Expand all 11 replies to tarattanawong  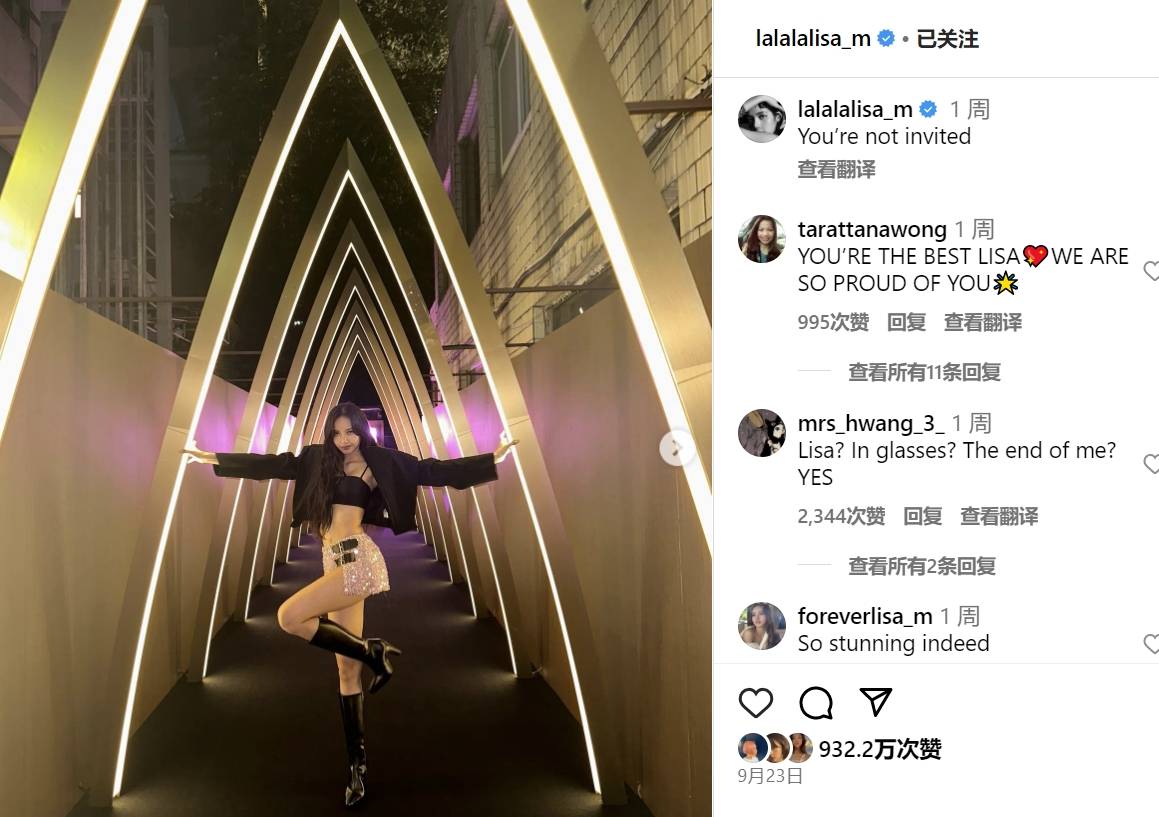924,372
